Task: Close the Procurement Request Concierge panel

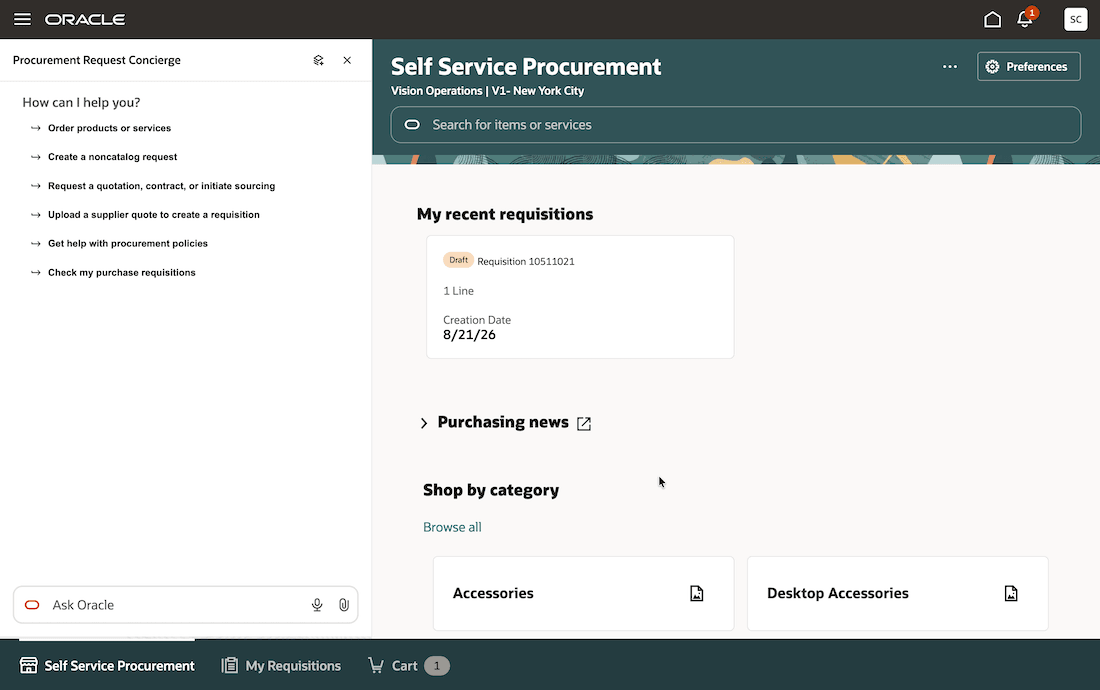Action: coord(347,60)
